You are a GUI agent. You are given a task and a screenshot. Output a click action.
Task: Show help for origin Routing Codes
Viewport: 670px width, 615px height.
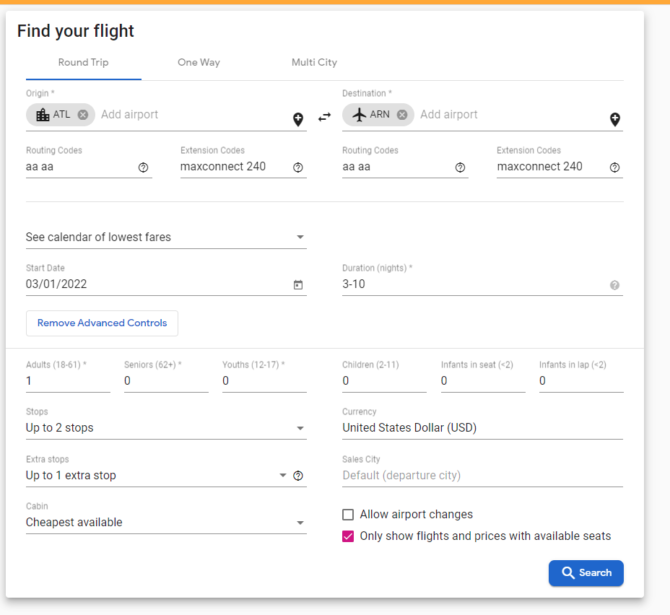143,168
